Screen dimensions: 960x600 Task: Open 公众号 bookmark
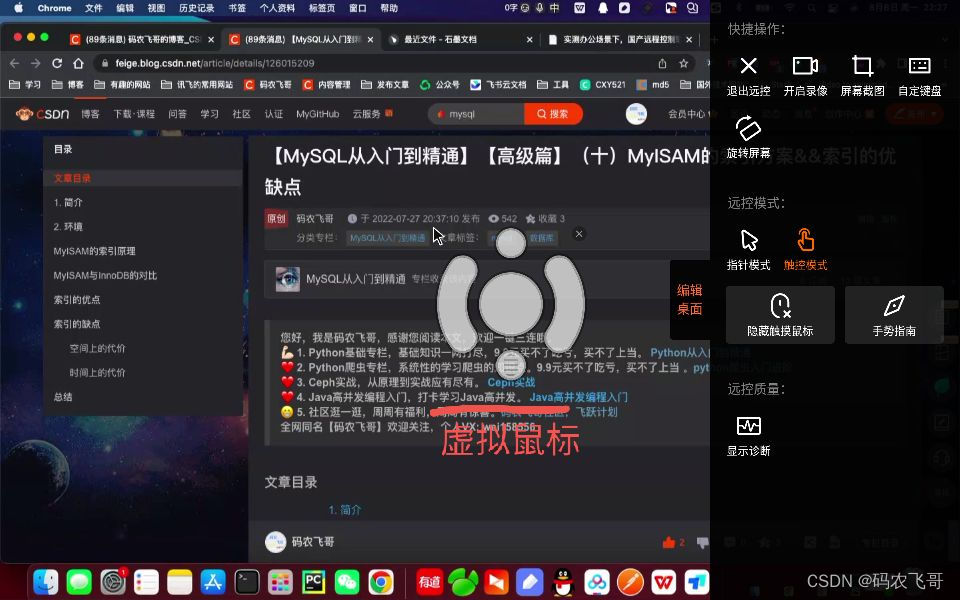coord(440,84)
